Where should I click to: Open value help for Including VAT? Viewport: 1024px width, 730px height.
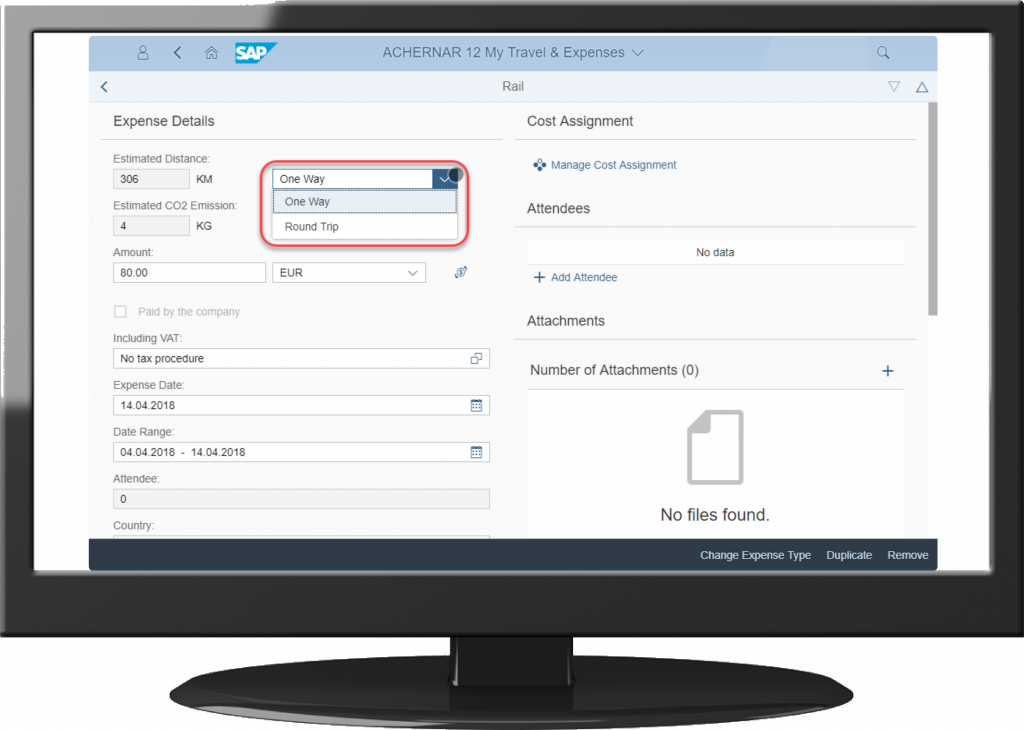click(476, 358)
